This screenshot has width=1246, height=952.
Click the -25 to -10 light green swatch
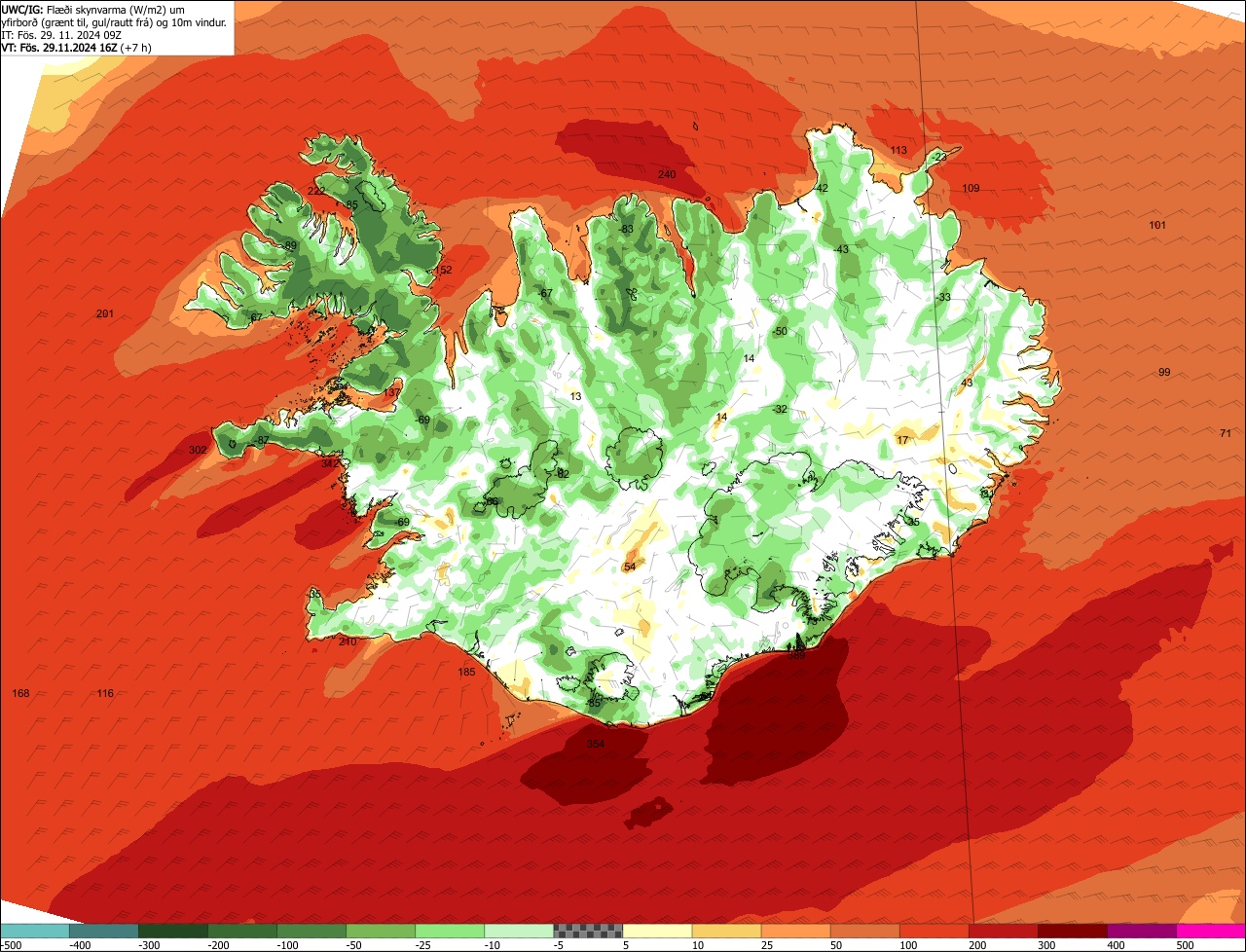pyautogui.click(x=449, y=931)
